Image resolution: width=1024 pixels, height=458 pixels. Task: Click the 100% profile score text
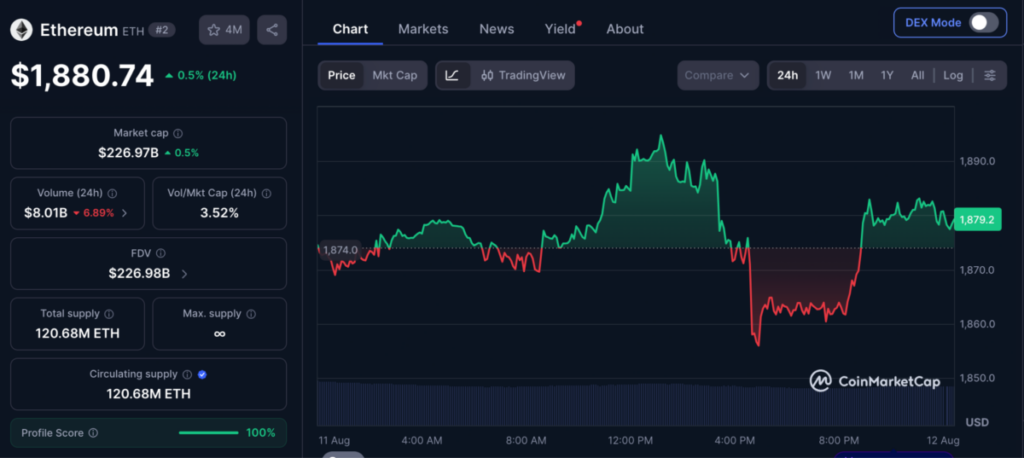pos(261,433)
